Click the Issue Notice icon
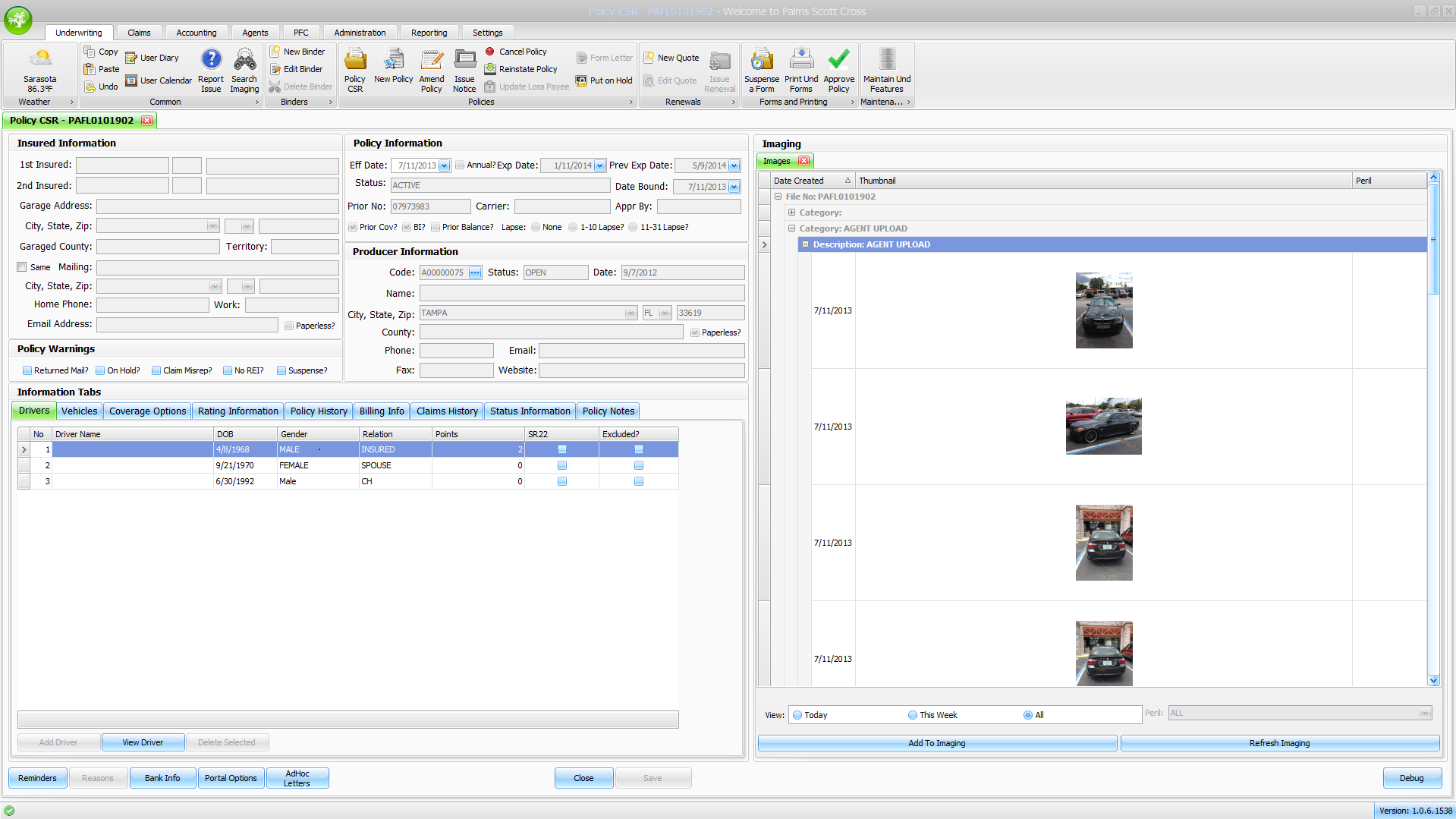 coord(464,60)
